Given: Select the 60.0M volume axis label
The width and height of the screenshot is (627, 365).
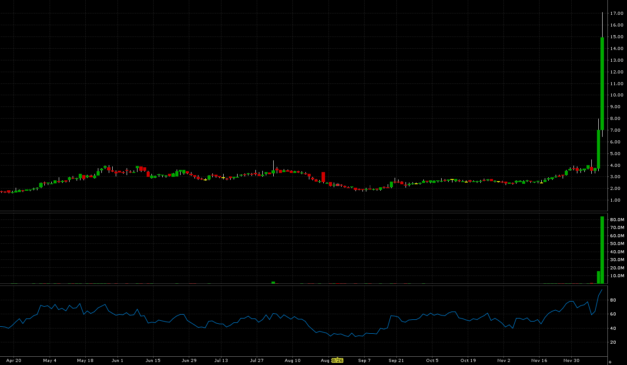Looking at the screenshot, I should tap(617, 235).
